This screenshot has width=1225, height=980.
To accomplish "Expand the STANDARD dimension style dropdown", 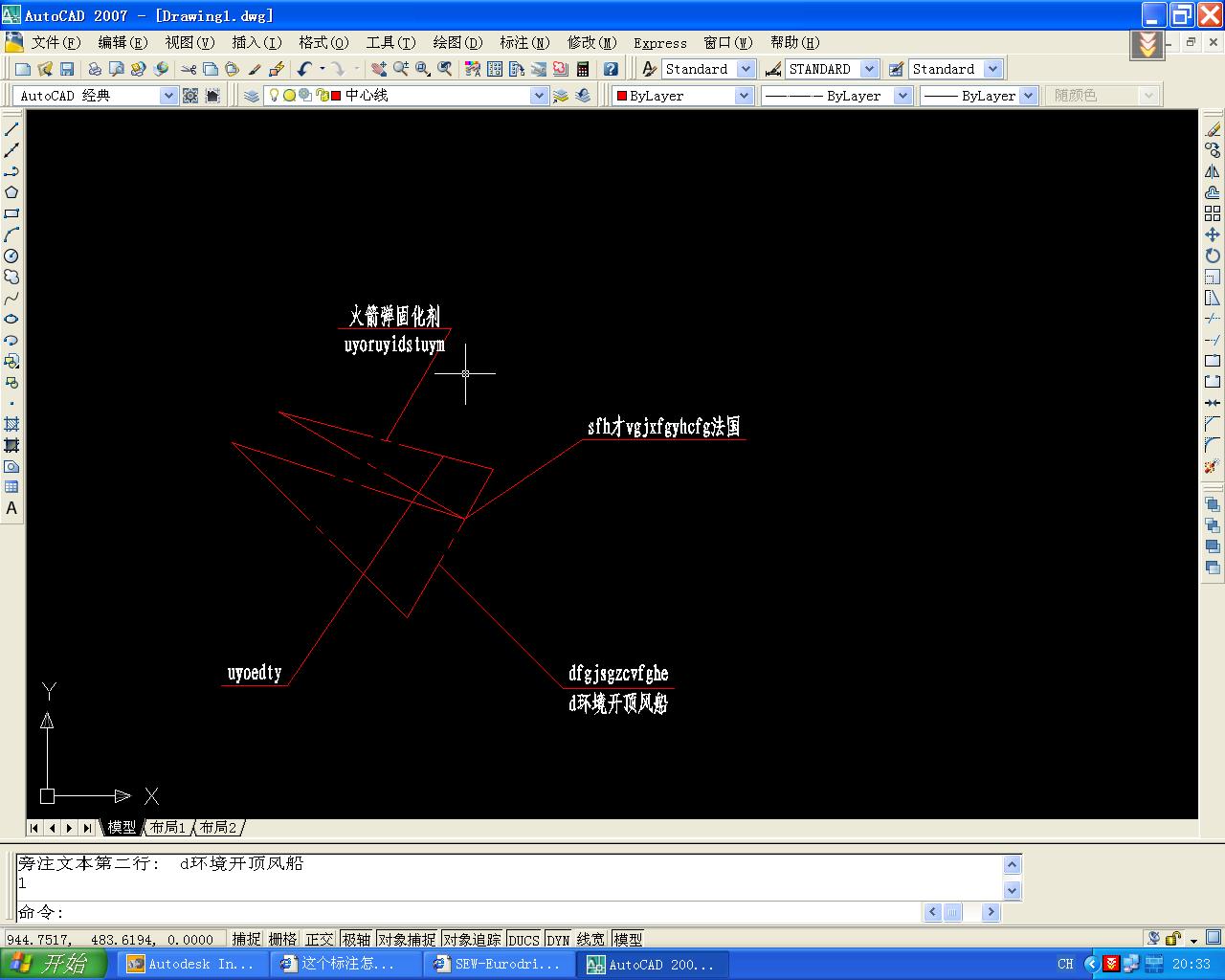I will [870, 69].
